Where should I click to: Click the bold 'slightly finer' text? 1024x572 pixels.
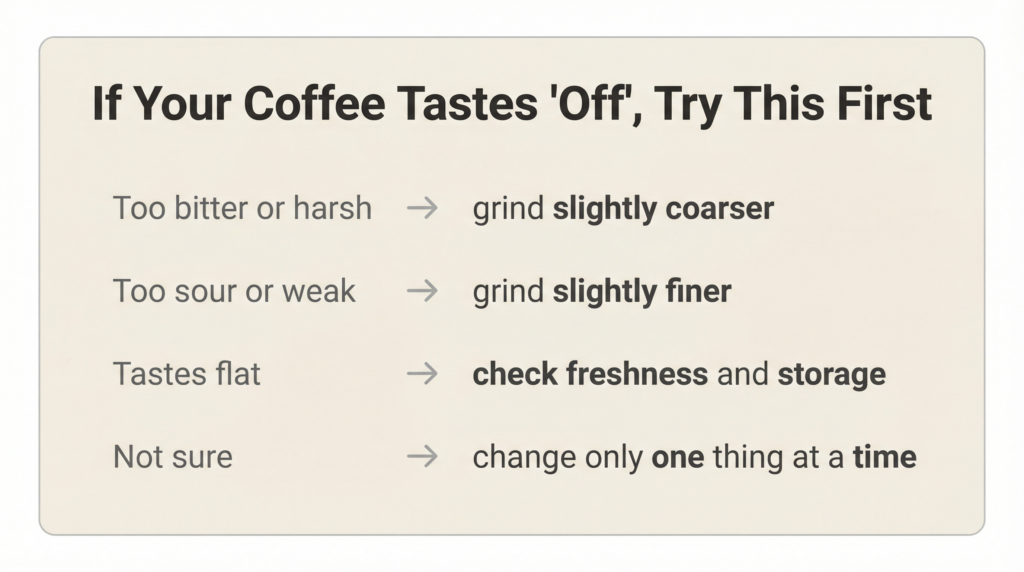(642, 291)
